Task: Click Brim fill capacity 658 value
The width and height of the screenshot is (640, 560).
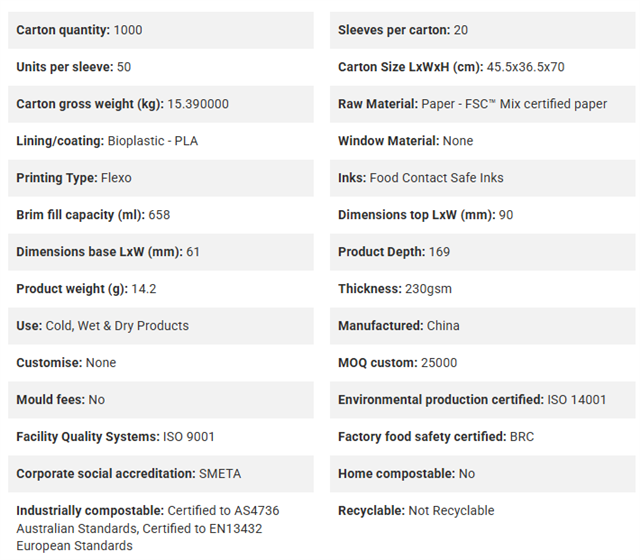Action: (x=161, y=215)
